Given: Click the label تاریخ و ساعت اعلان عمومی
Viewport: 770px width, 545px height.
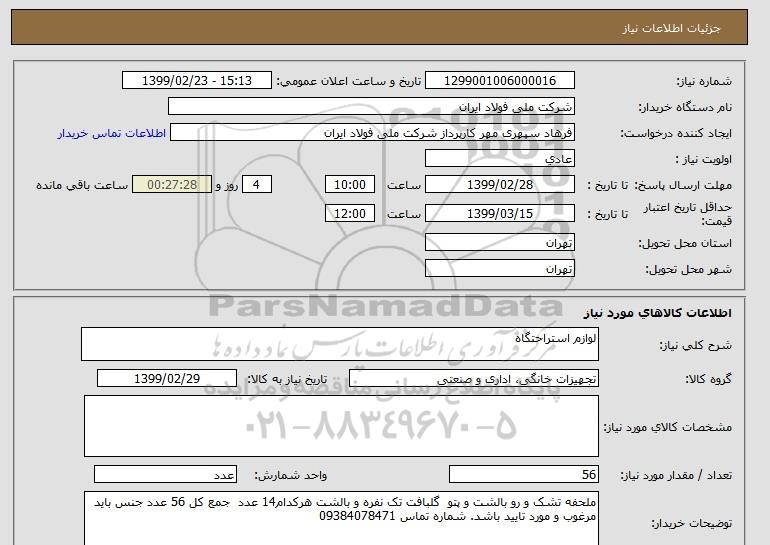Looking at the screenshot, I should [349, 81].
